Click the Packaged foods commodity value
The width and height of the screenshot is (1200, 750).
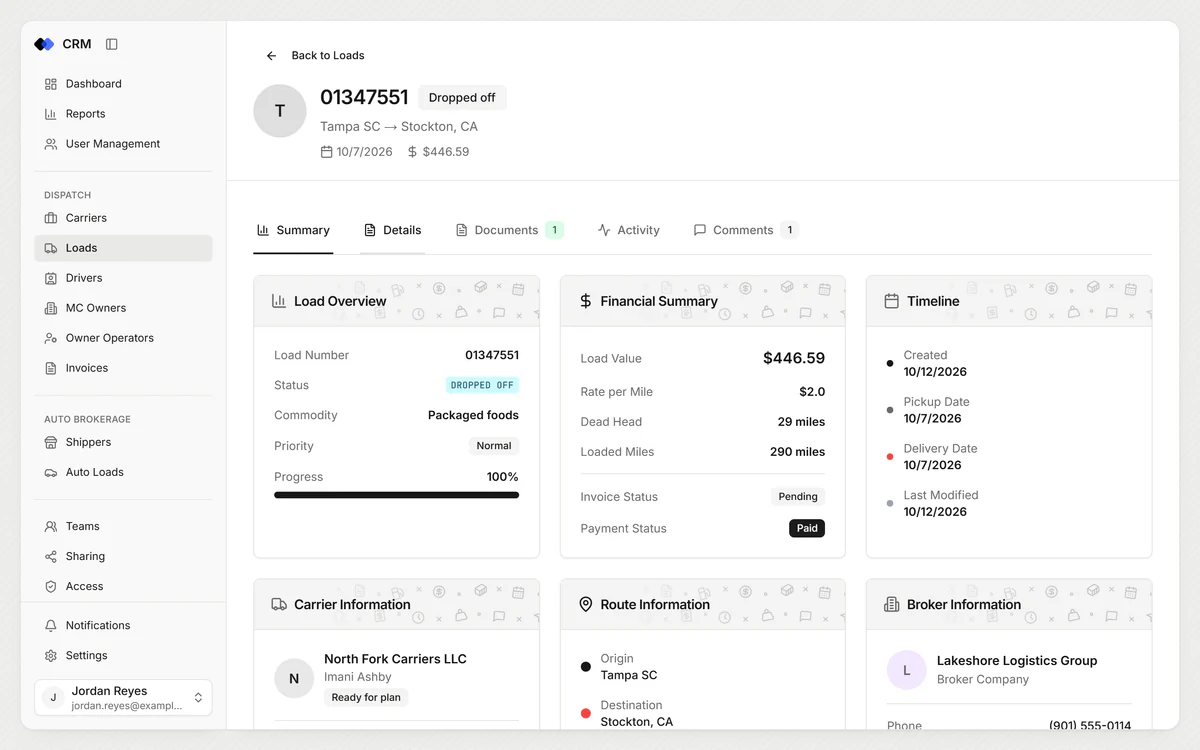[x=473, y=415]
